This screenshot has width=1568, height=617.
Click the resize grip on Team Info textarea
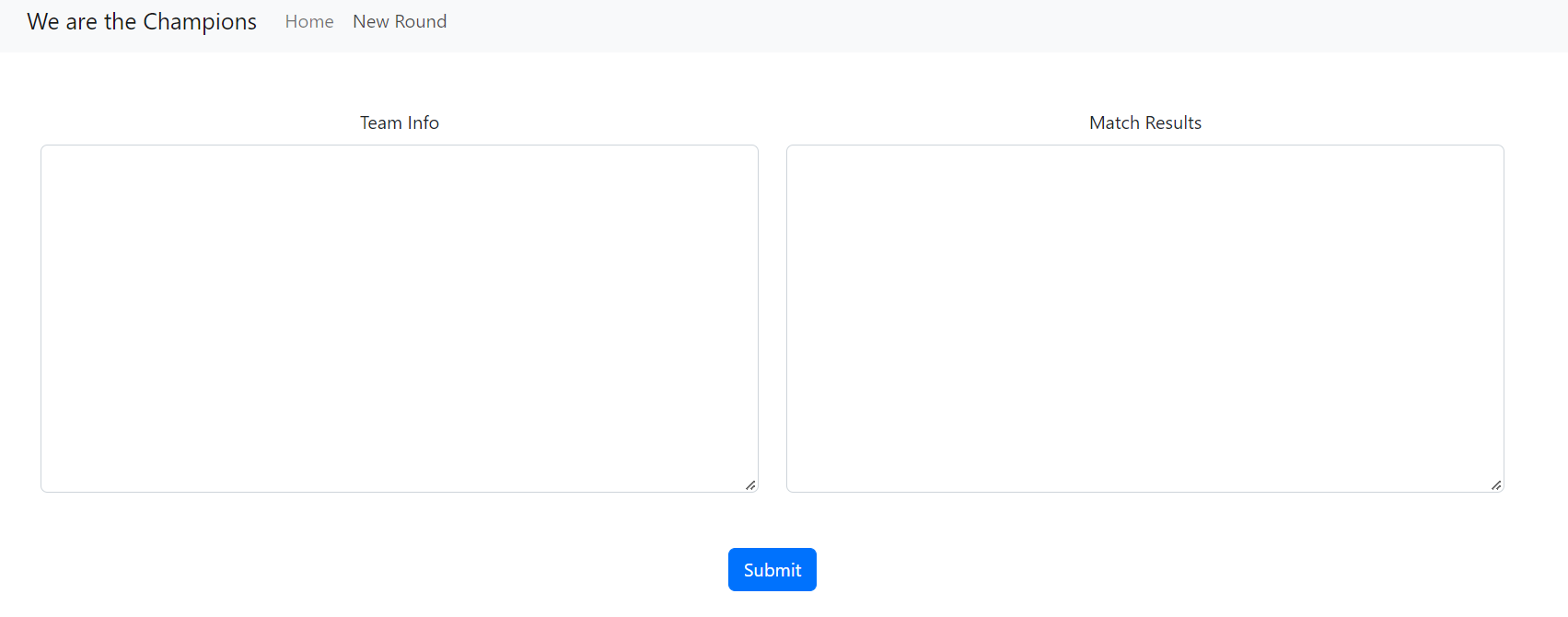tap(750, 484)
